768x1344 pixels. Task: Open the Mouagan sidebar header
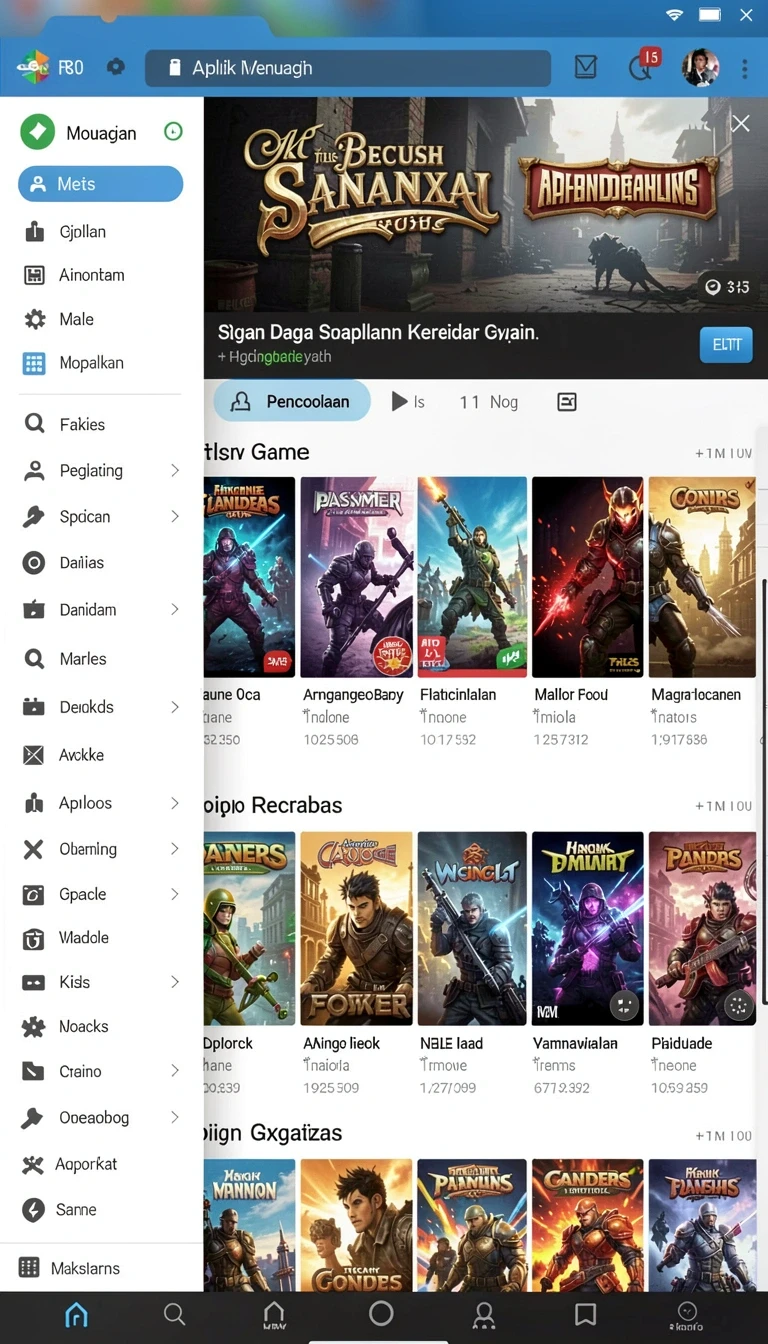(x=101, y=133)
